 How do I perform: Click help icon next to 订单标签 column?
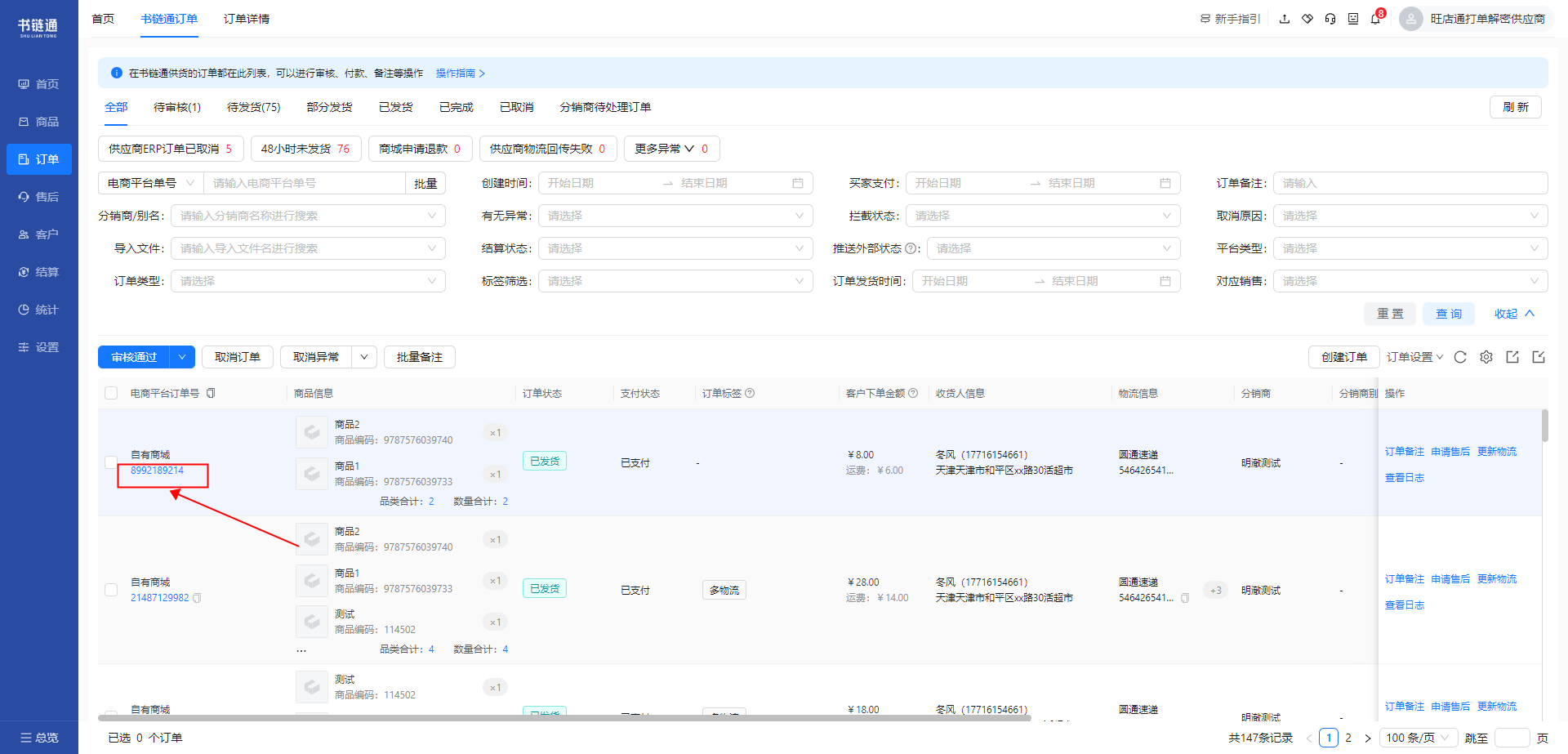pos(750,393)
